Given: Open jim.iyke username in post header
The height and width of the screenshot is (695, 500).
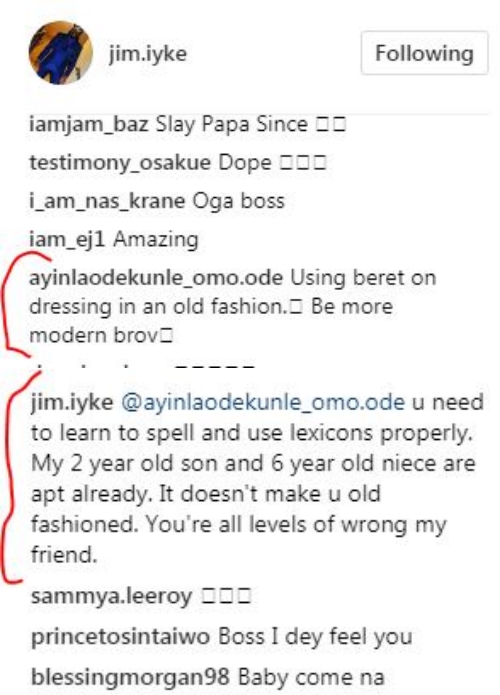Looking at the screenshot, I should click(148, 54).
